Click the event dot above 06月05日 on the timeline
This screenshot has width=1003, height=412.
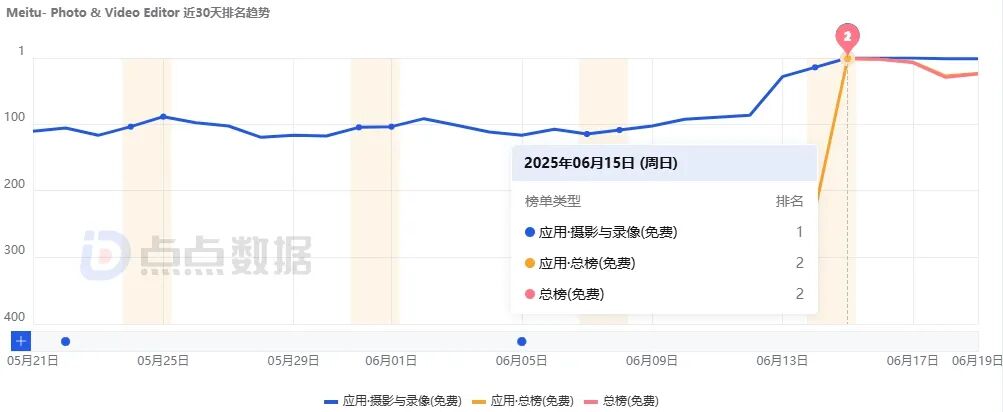point(522,342)
